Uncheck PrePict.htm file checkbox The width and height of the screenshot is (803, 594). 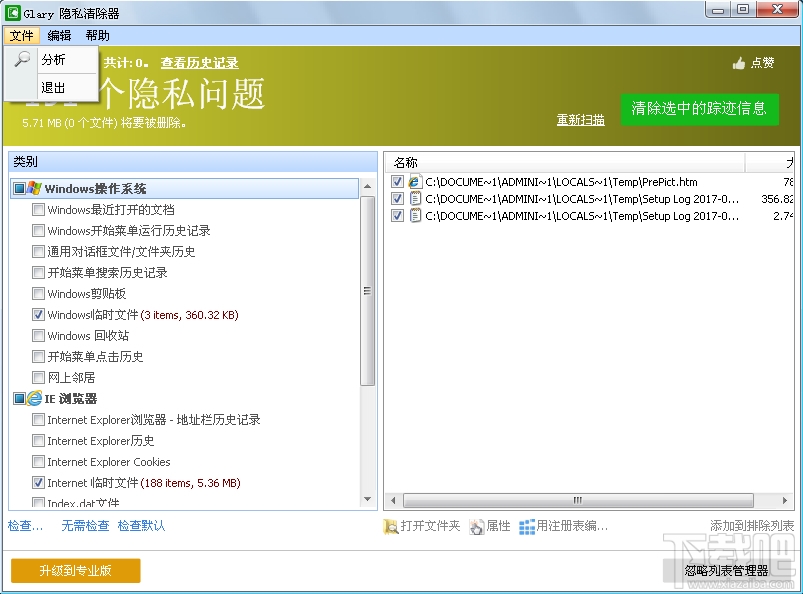coord(397,181)
